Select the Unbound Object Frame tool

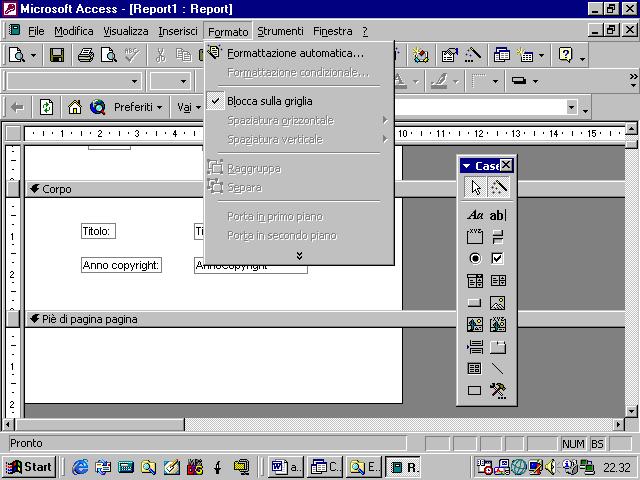[x=475, y=324]
